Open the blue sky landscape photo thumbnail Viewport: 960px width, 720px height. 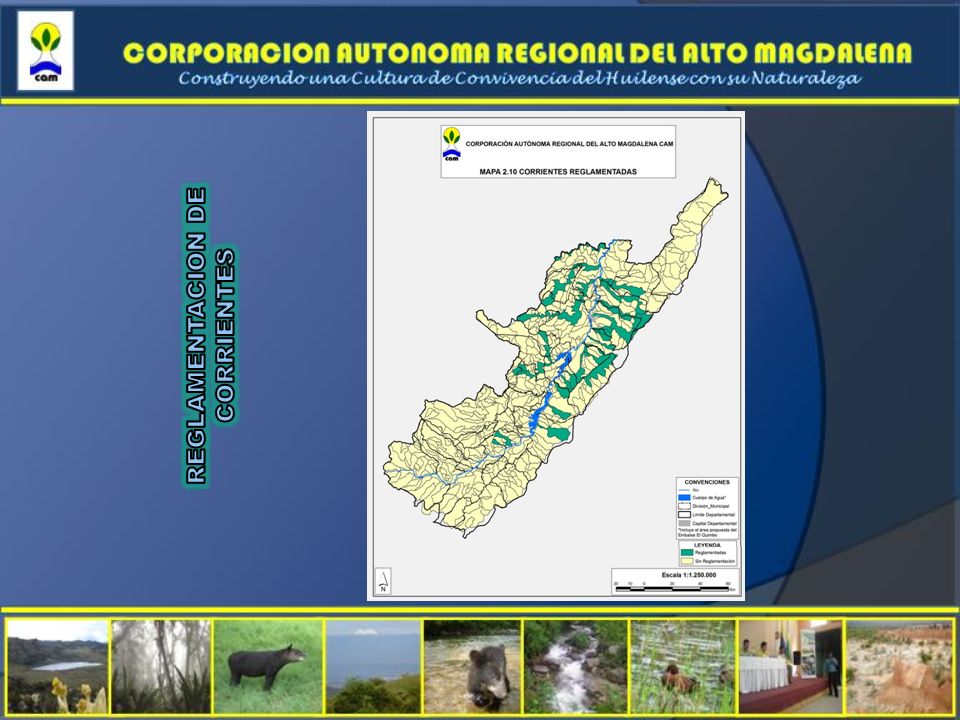point(373,667)
